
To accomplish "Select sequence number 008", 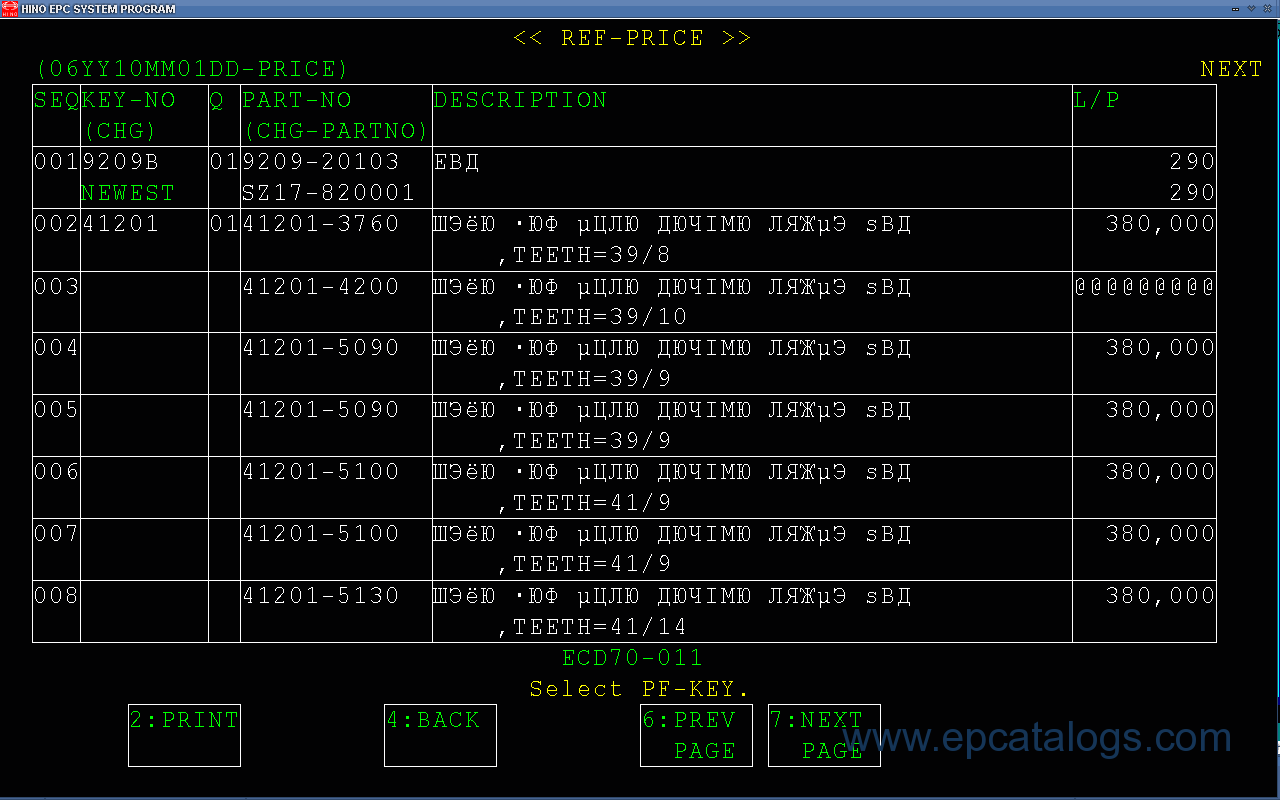I will (56, 596).
